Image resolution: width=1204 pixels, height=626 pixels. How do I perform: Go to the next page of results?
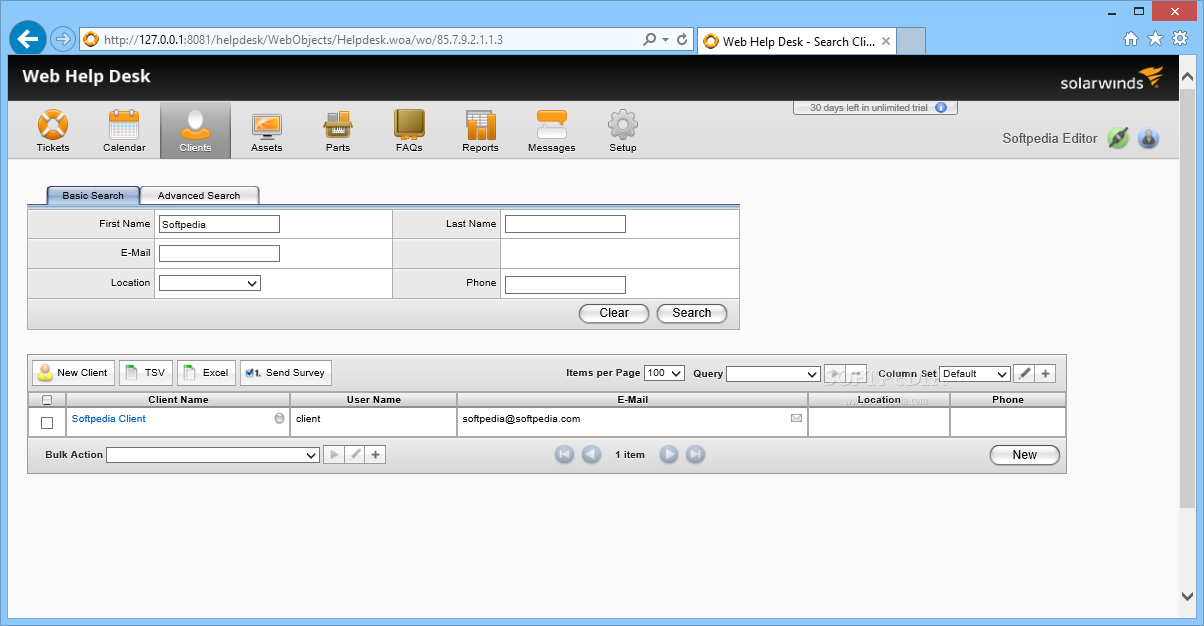tap(669, 454)
